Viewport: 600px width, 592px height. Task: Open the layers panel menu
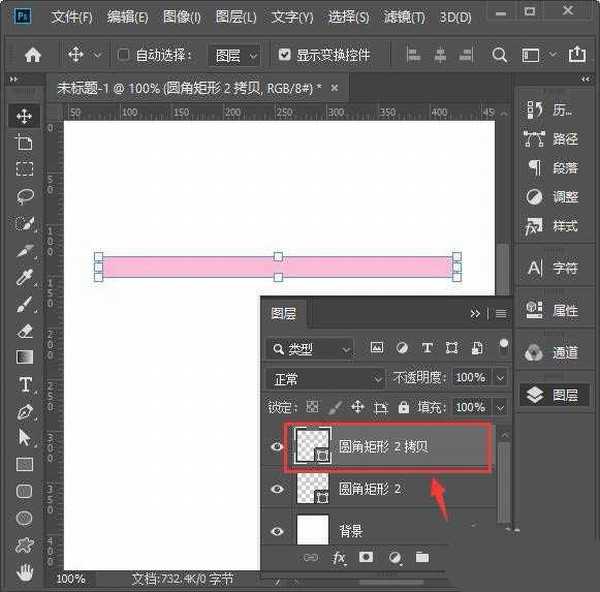click(501, 314)
